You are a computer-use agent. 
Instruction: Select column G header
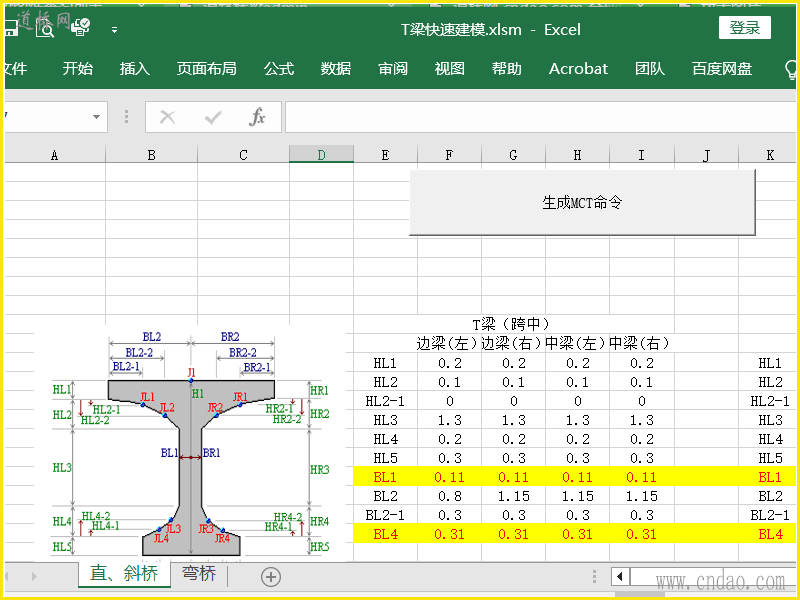coord(513,155)
